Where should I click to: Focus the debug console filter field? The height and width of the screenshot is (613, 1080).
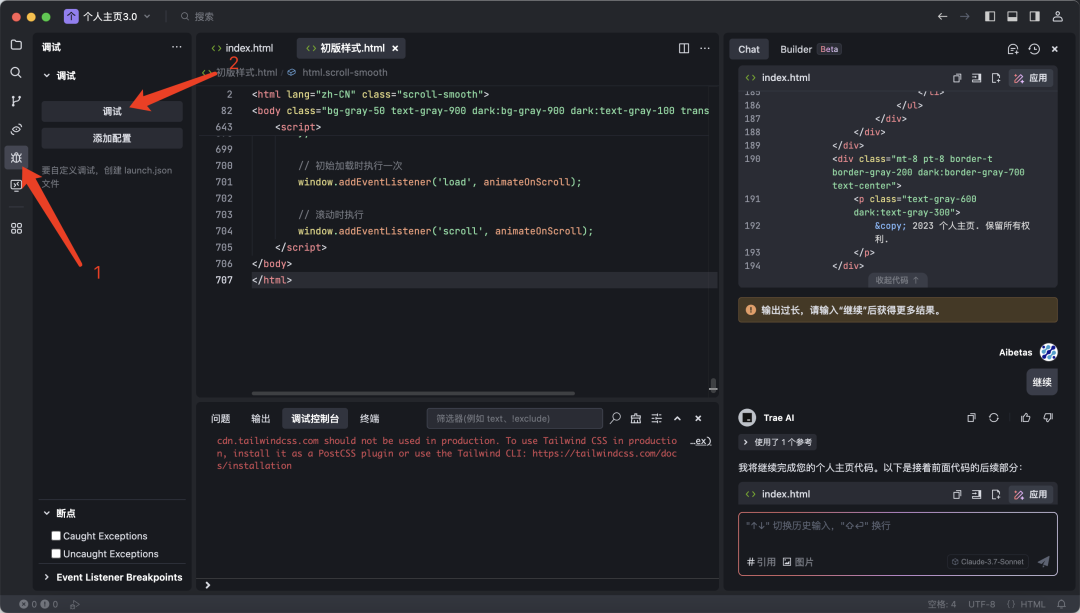515,418
